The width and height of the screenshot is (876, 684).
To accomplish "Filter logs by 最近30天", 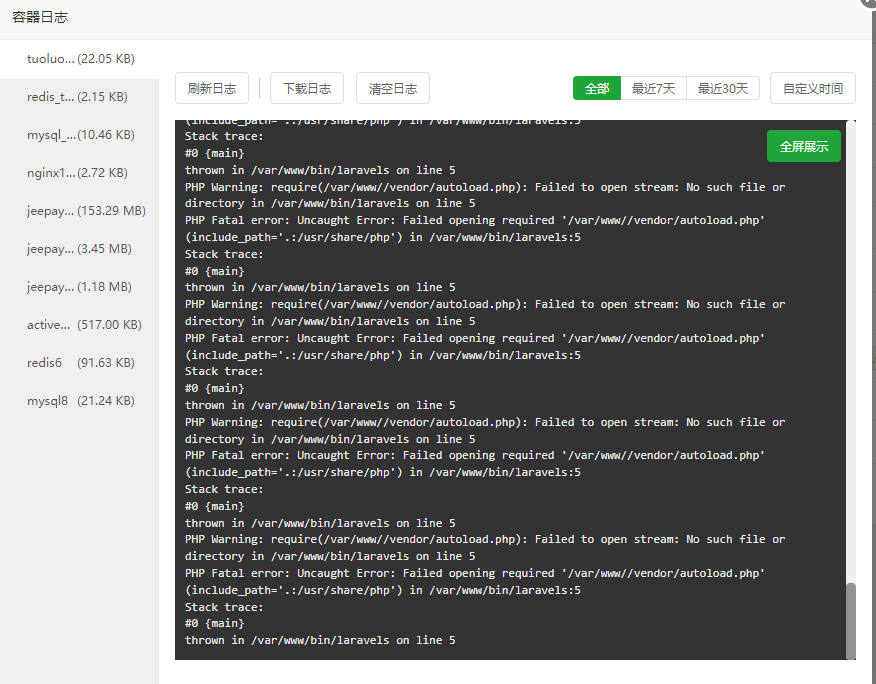I will 722,88.
